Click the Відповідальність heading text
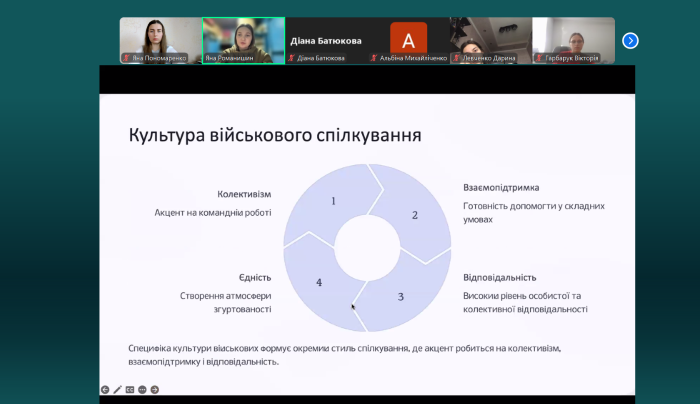Image resolution: width=700 pixels, height=404 pixels. (x=500, y=277)
